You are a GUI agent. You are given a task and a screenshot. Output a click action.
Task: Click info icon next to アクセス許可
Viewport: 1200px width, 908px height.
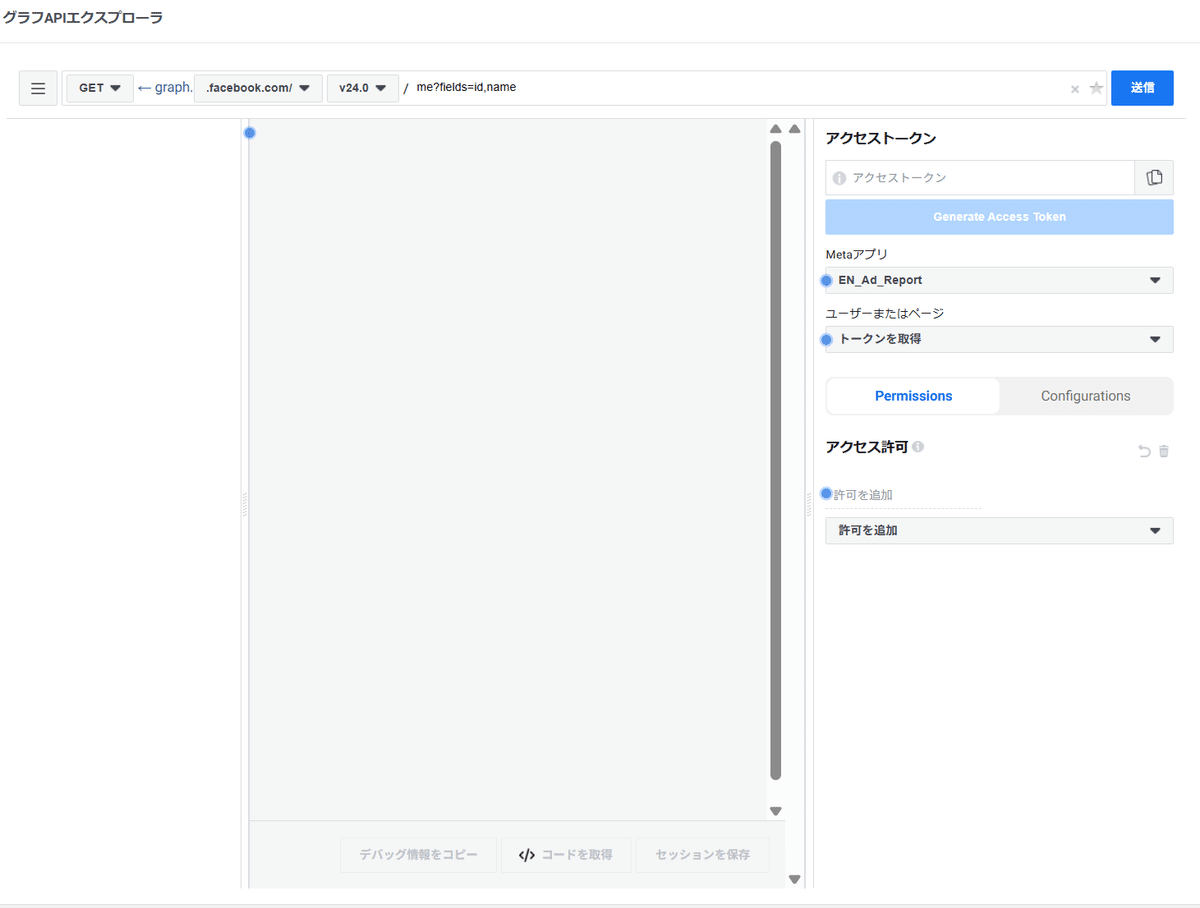(x=918, y=447)
